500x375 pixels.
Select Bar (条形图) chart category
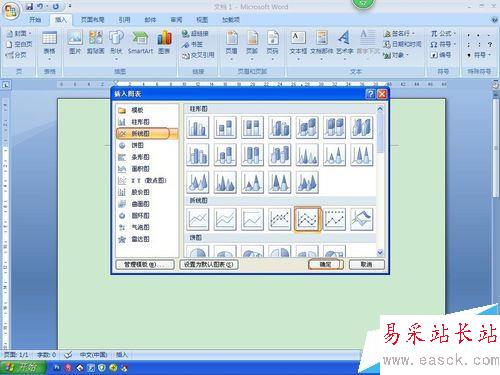click(x=147, y=157)
